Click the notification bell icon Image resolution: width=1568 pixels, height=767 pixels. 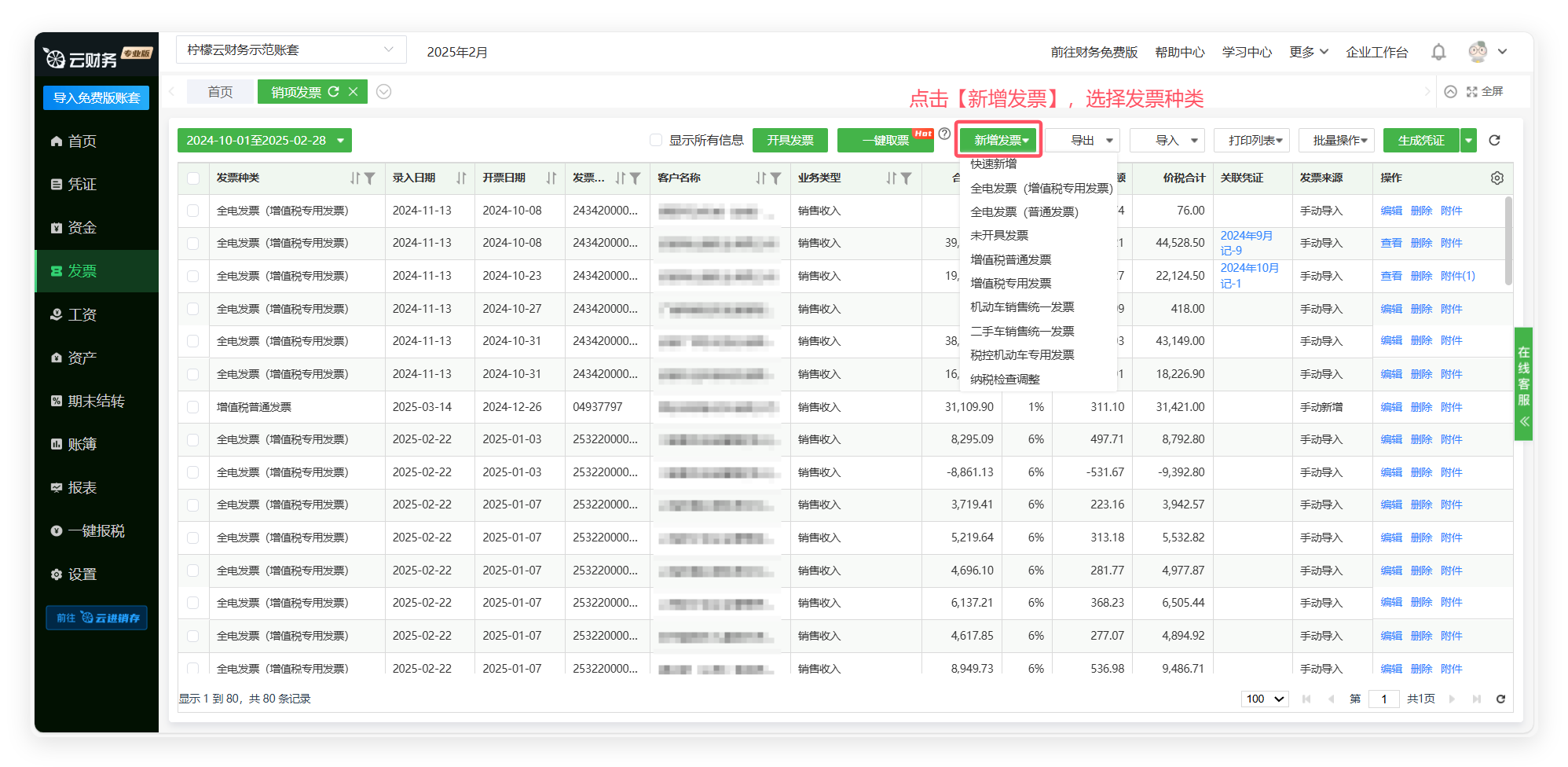tap(1438, 52)
